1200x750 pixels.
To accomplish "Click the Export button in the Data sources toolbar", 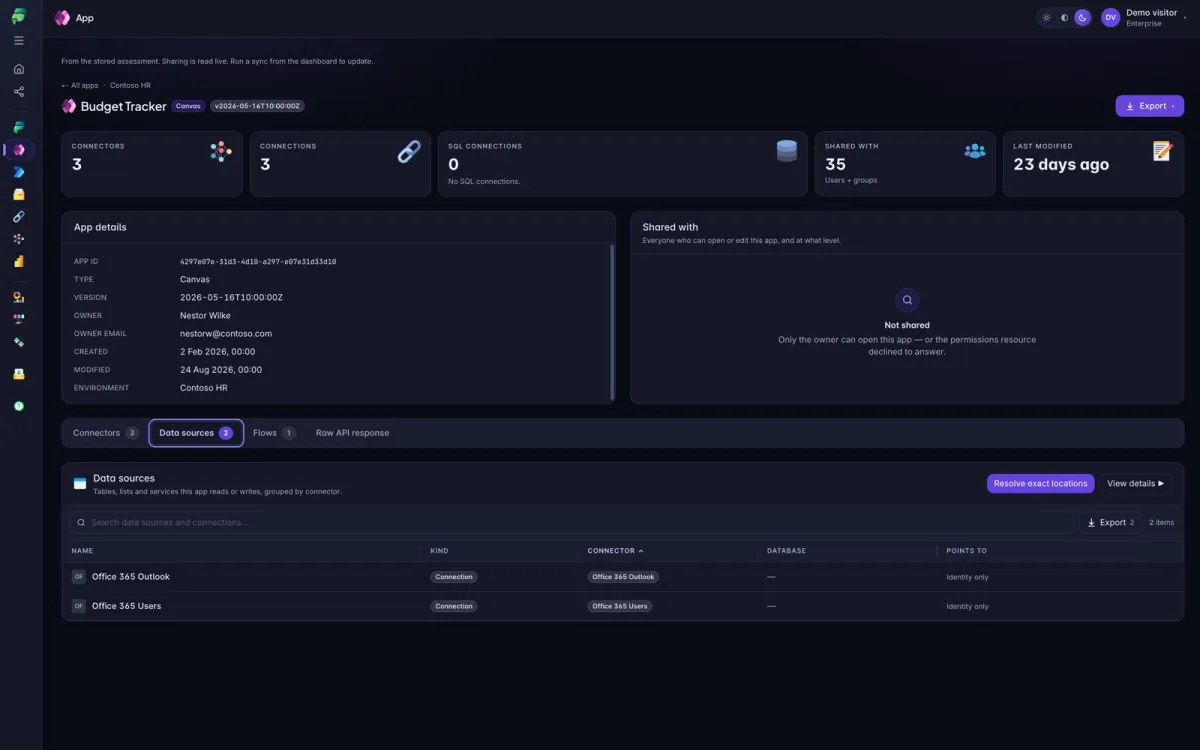I will pyautogui.click(x=1110, y=522).
